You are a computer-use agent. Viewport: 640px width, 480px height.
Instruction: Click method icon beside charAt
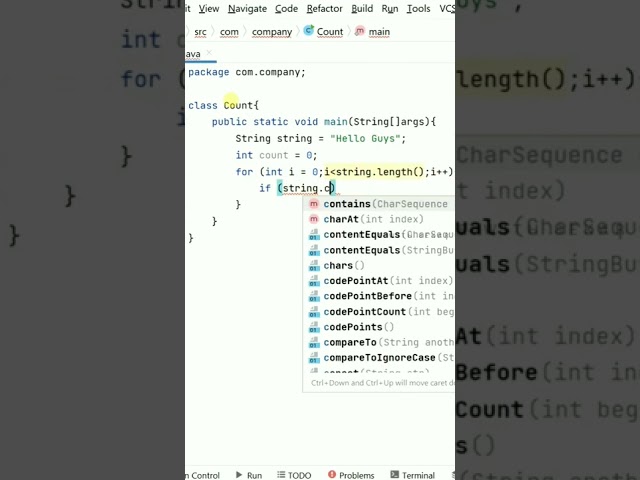click(x=313, y=219)
